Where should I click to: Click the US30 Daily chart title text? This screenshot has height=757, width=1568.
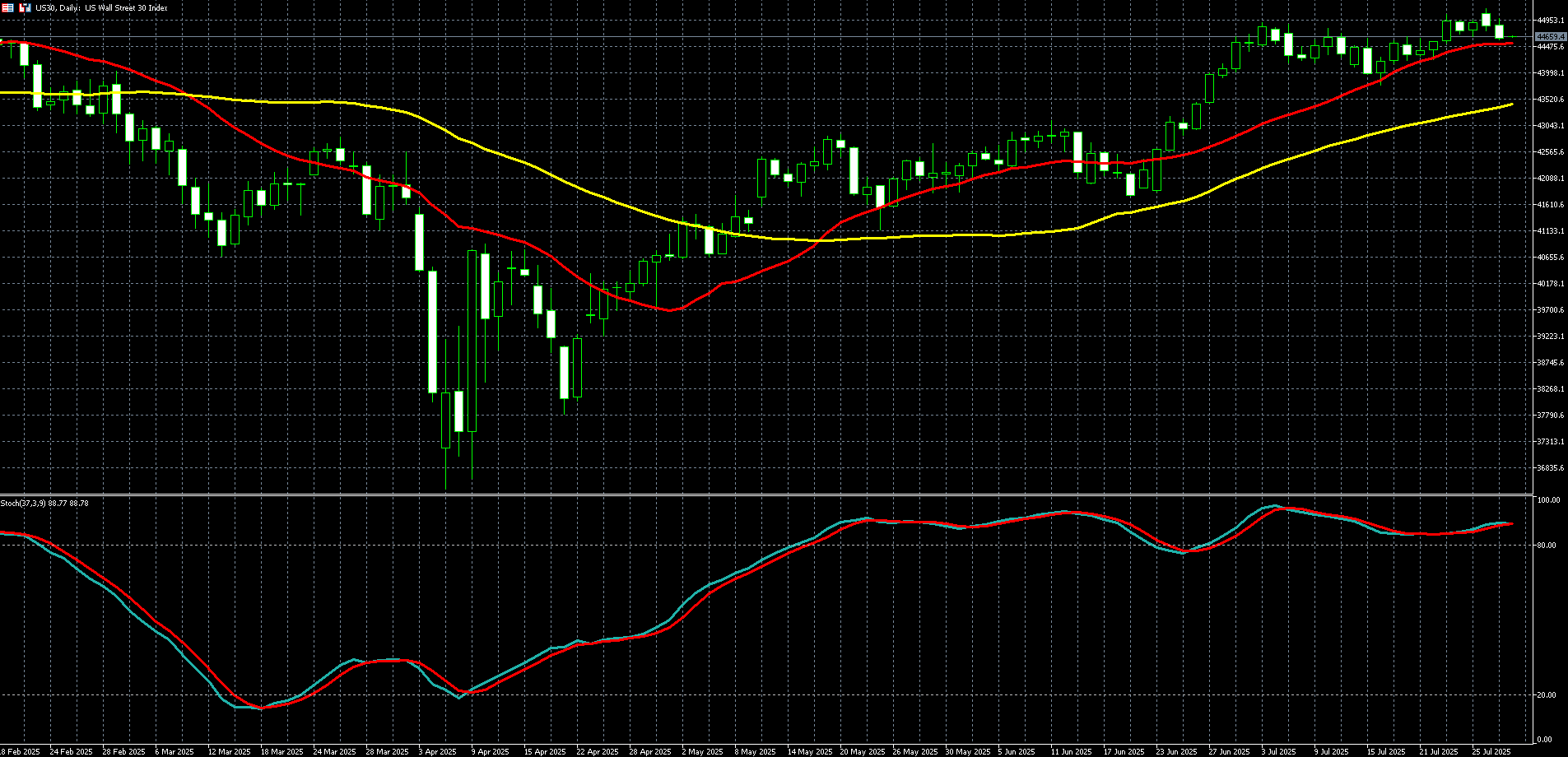coord(101,8)
